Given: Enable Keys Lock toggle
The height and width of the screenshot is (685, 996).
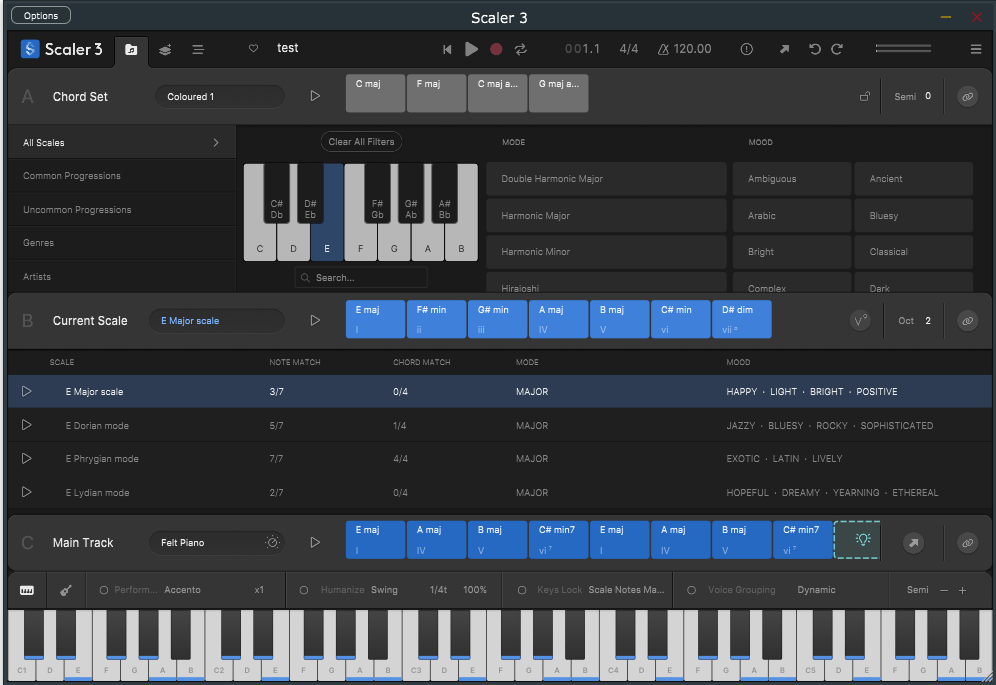Looking at the screenshot, I should pyautogui.click(x=522, y=590).
